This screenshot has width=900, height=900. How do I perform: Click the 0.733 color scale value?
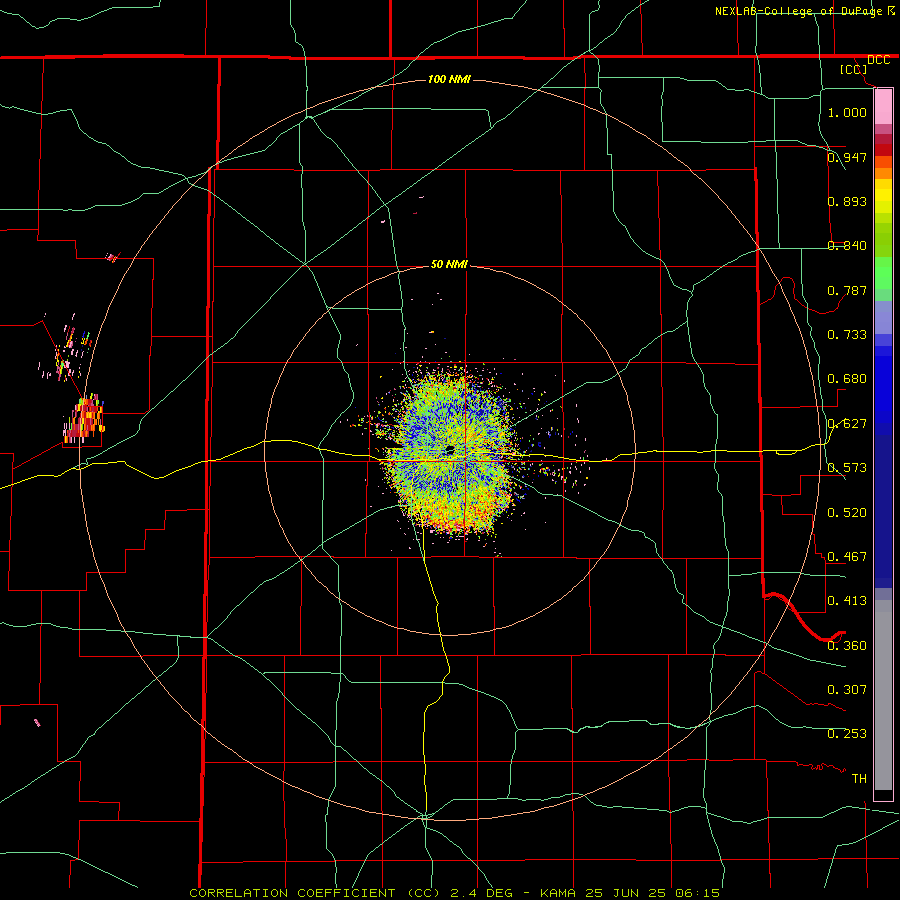point(847,335)
